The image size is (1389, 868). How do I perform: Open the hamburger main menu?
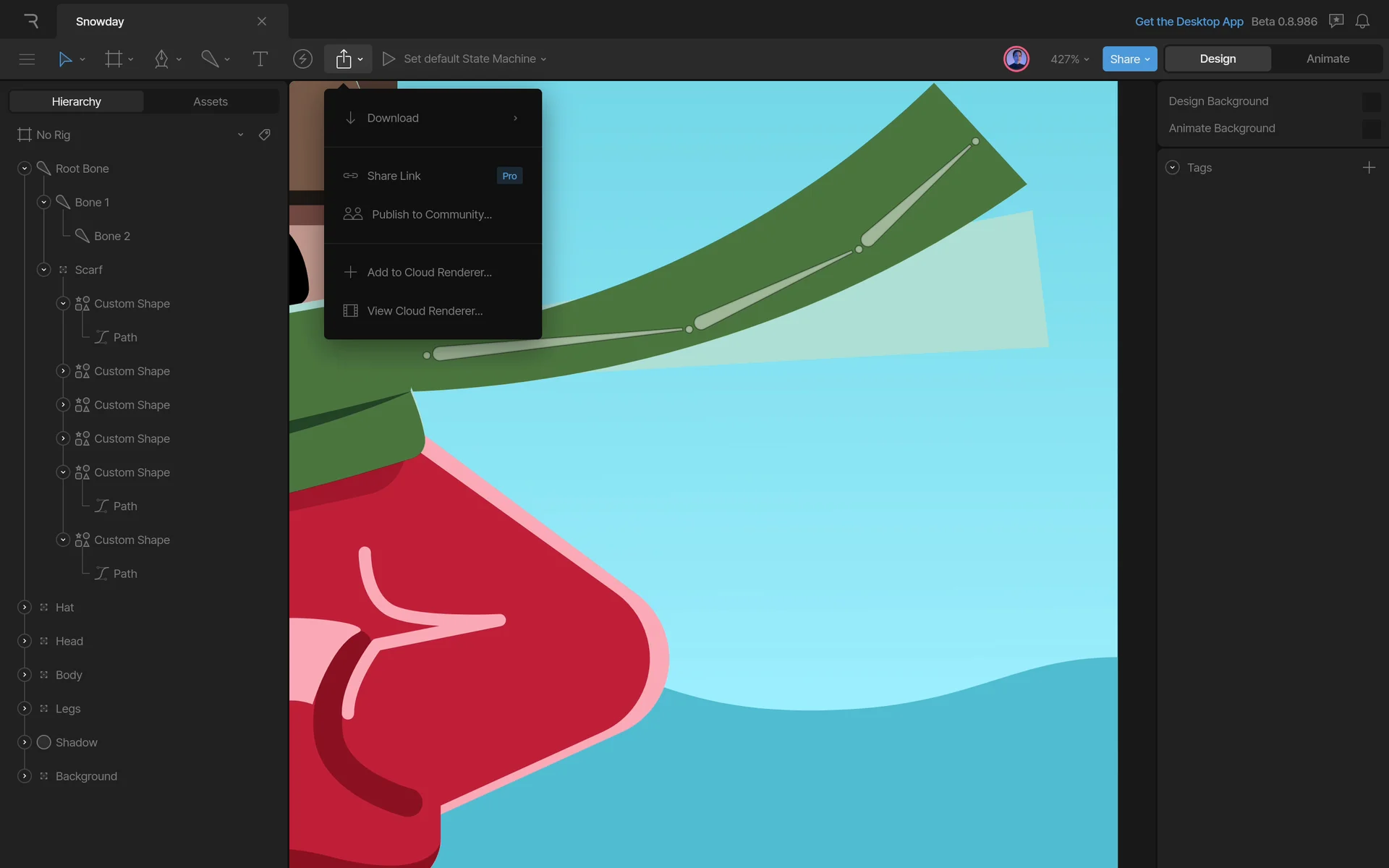27,59
